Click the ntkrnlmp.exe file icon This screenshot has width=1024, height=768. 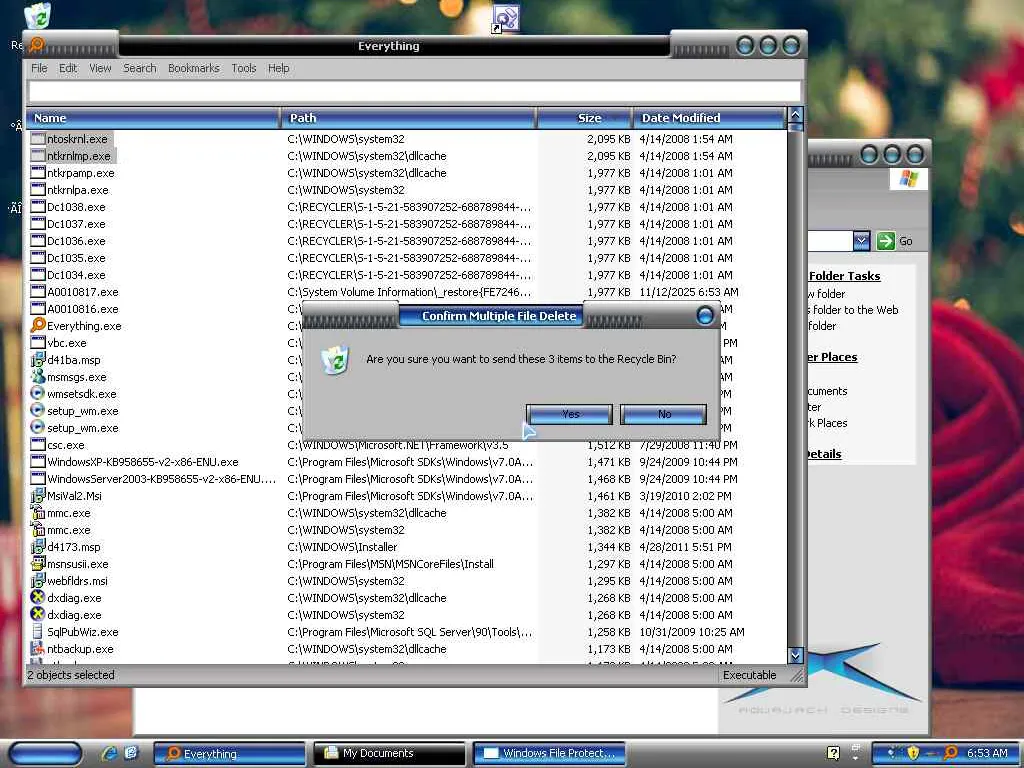pos(38,155)
